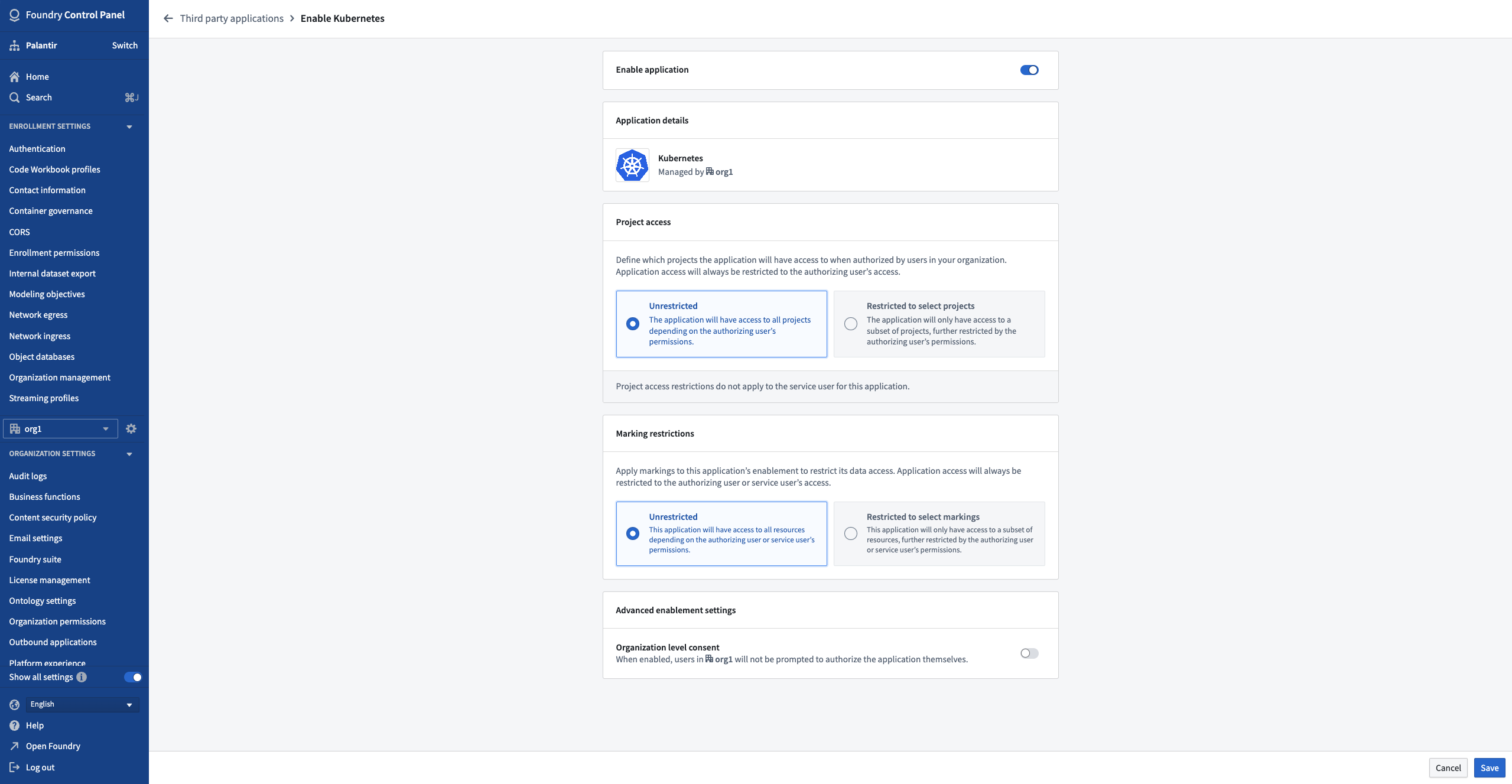Image resolution: width=1512 pixels, height=784 pixels.
Task: Click the Home house icon
Action: coord(15,77)
